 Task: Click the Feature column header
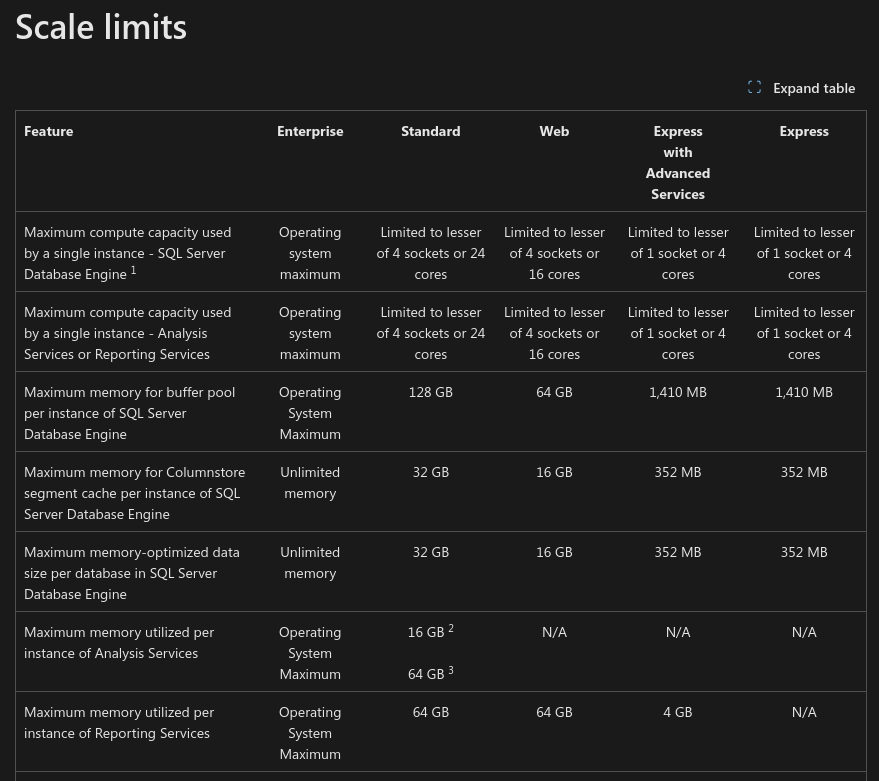coord(49,131)
